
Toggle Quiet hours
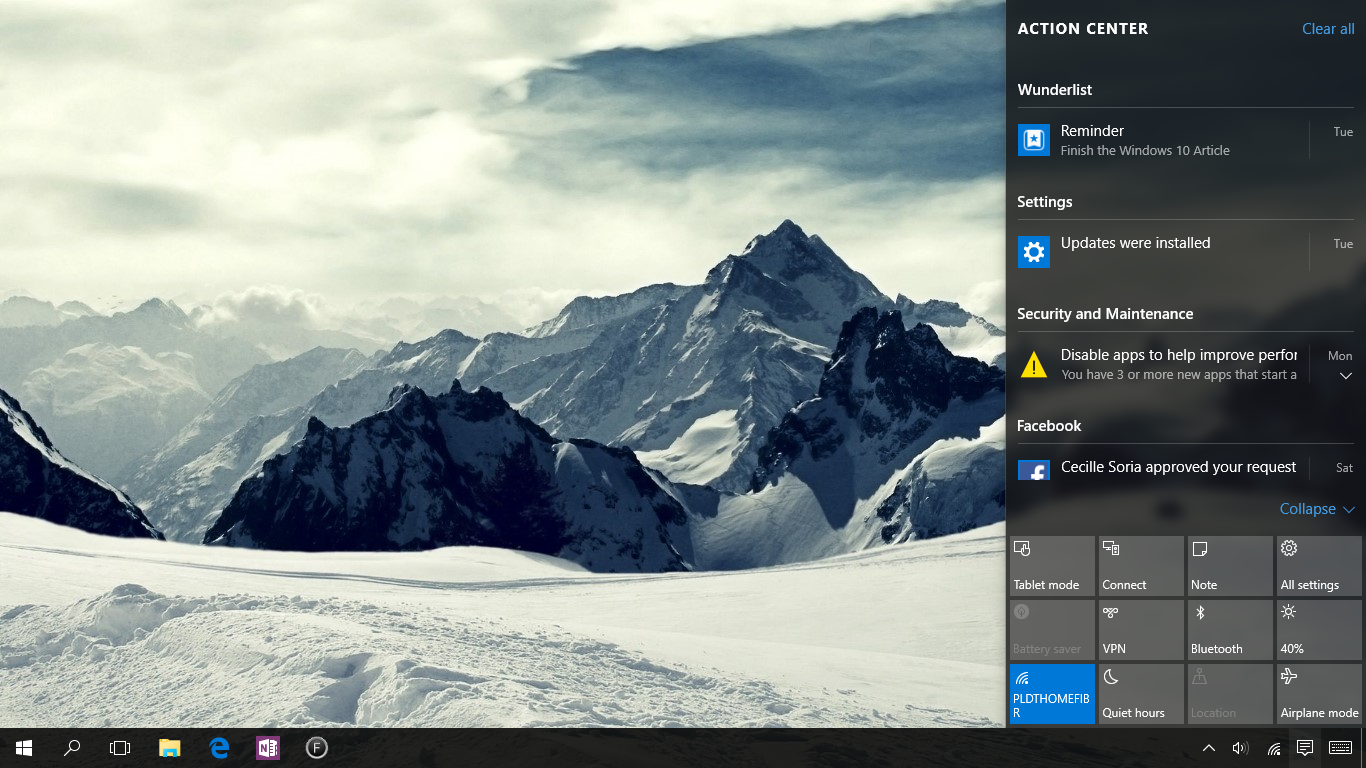1141,694
